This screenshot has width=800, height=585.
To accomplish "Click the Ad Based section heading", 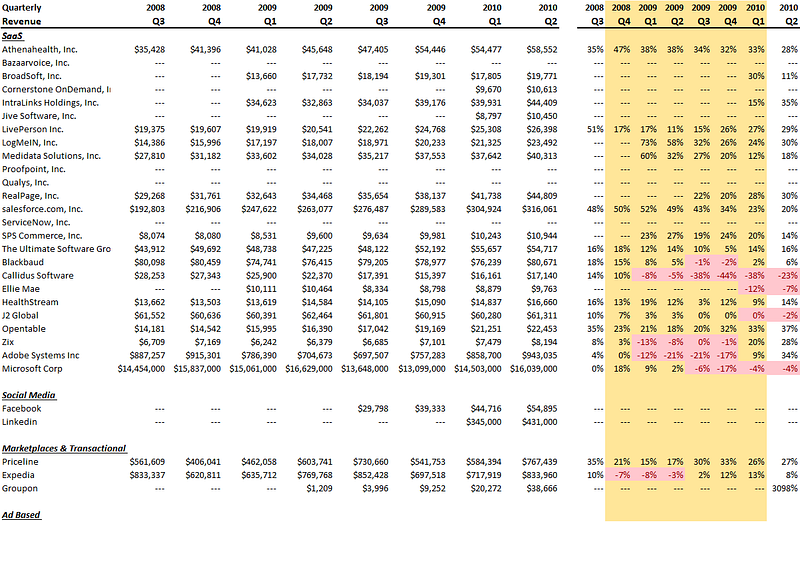I will 21,515.
